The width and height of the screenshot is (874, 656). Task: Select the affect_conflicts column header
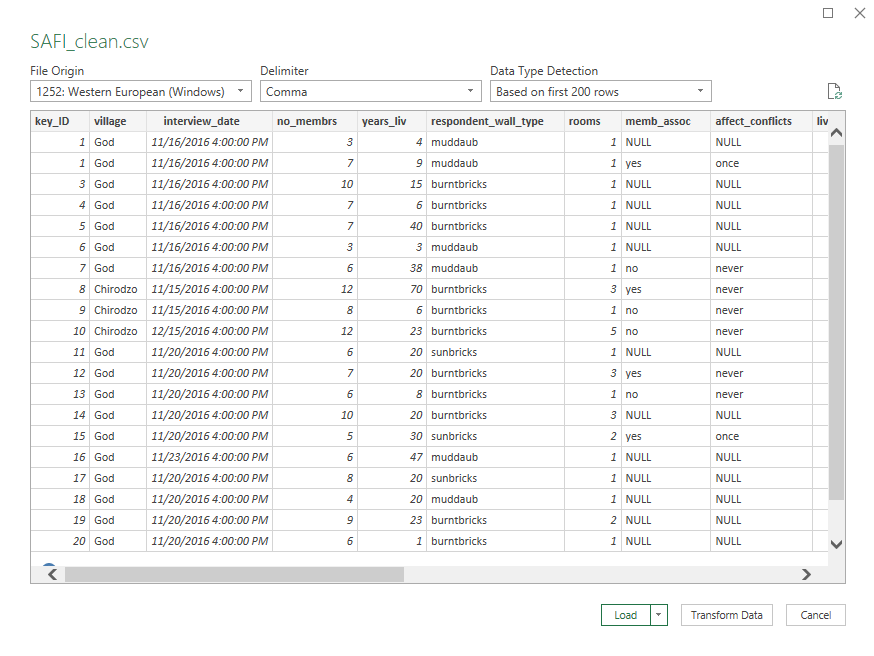(761, 121)
